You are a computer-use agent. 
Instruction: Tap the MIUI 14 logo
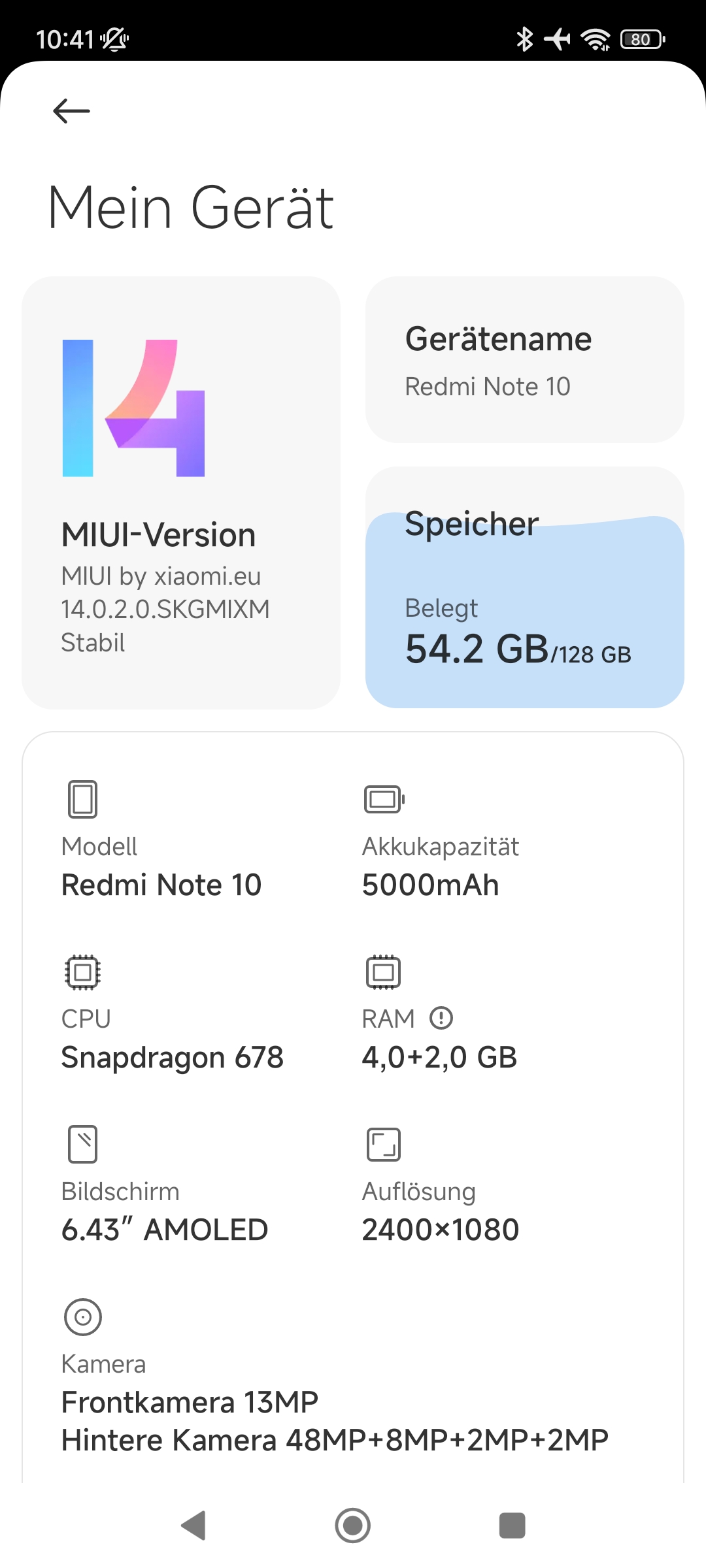pyautogui.click(x=133, y=408)
